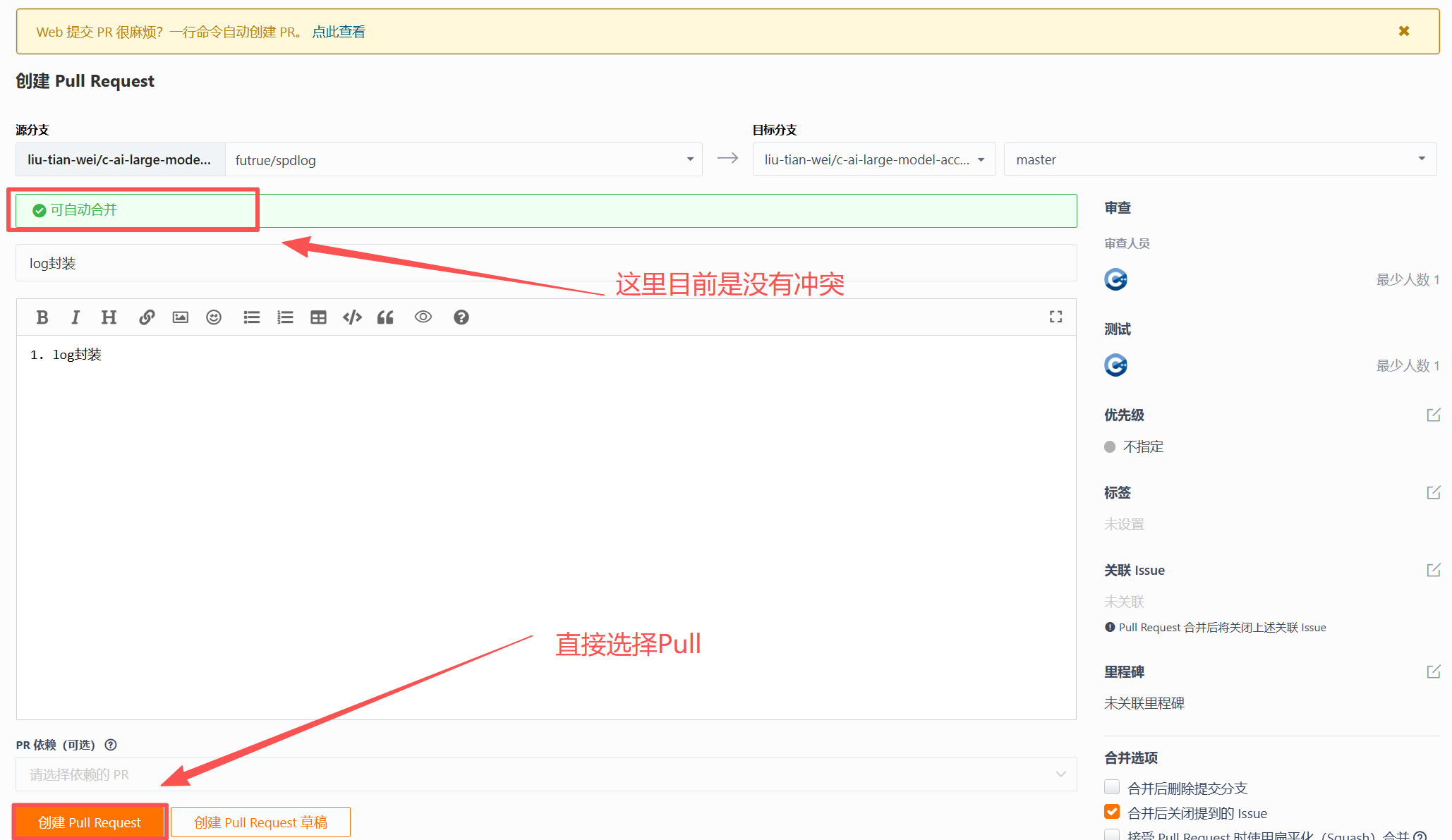The image size is (1452, 840).
Task: Insert code block with the code icon
Action: [x=352, y=317]
